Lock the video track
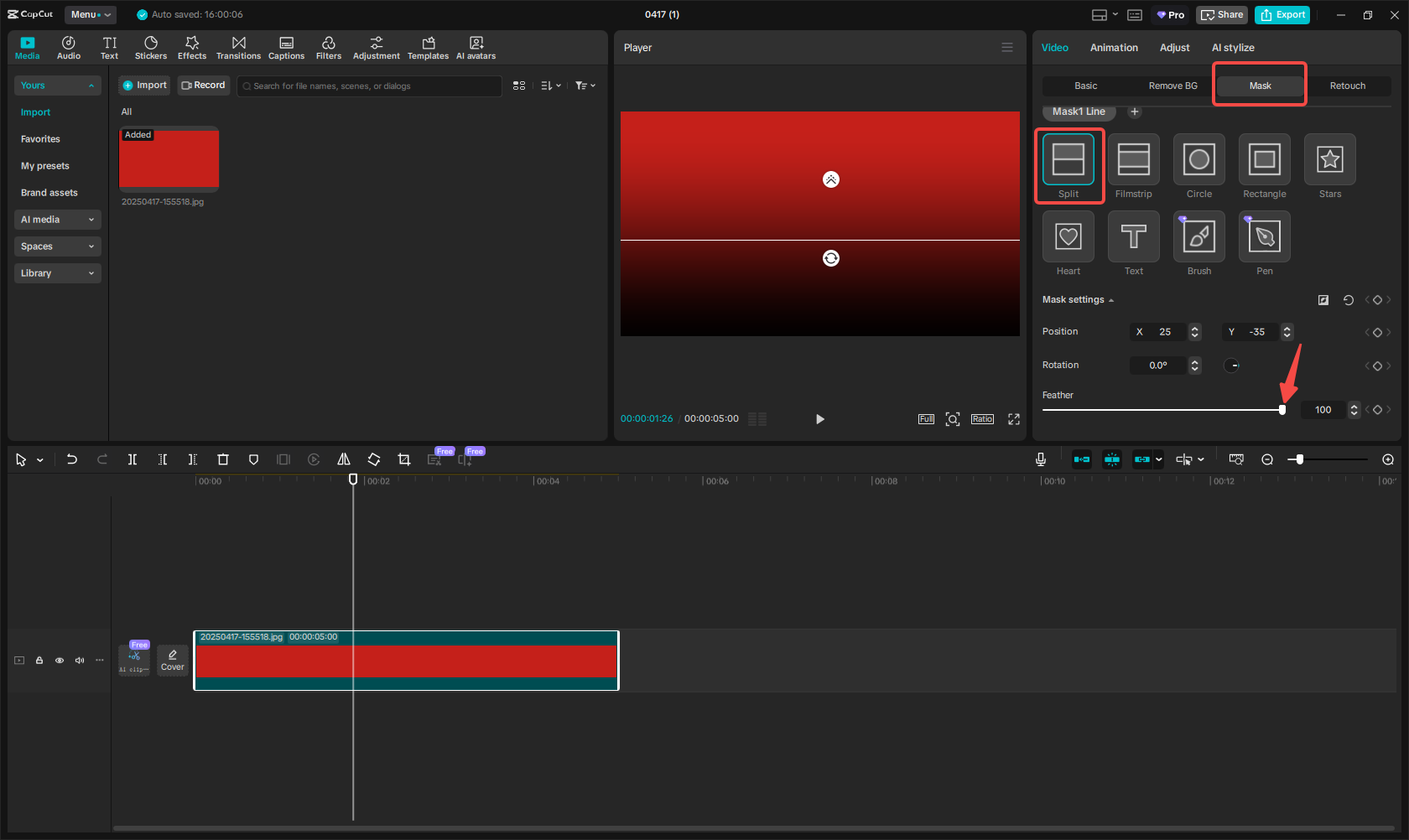This screenshot has height=840, width=1409. coord(39,661)
